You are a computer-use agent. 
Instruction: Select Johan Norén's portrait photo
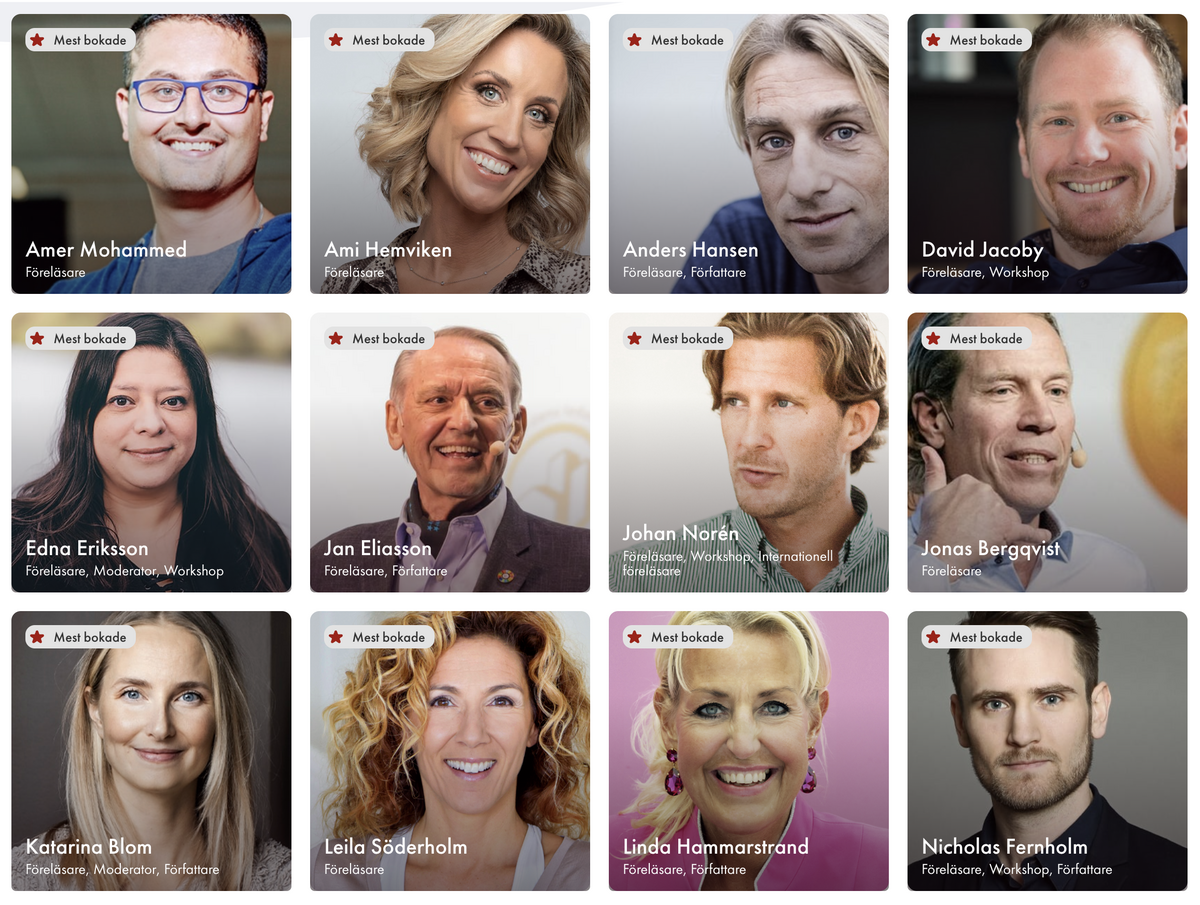pos(749,452)
